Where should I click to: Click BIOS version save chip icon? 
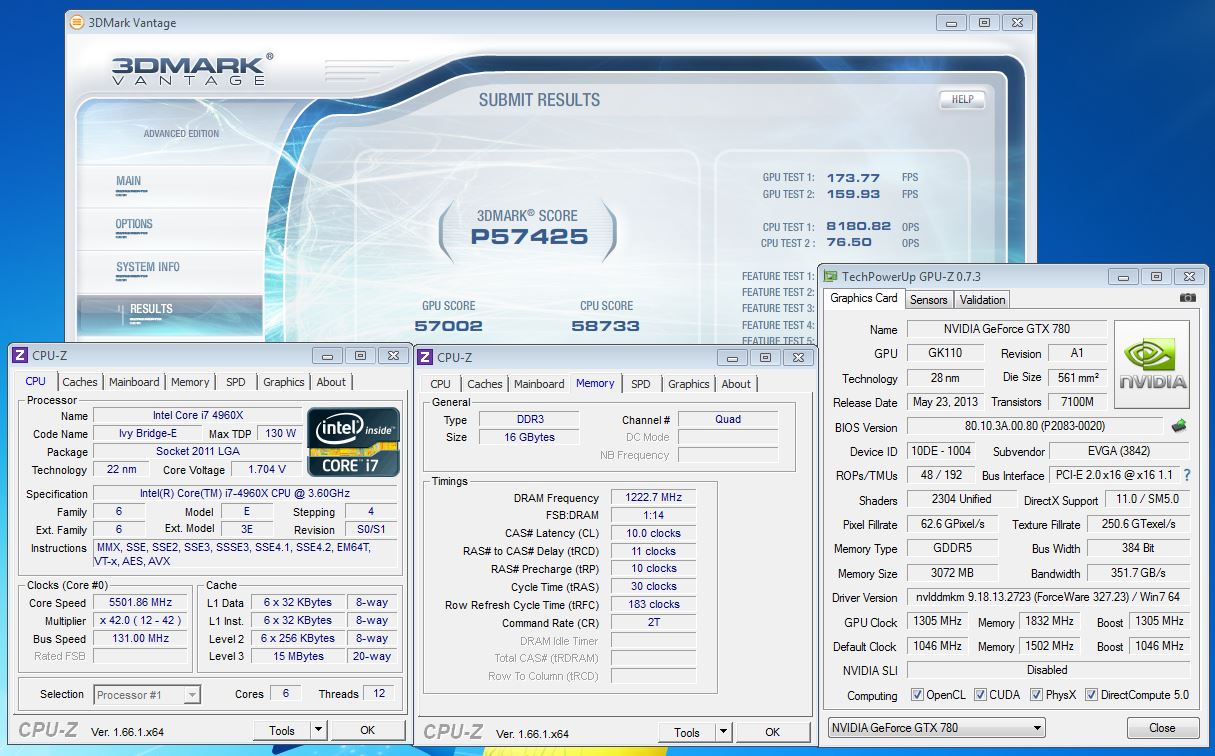coord(1179,426)
